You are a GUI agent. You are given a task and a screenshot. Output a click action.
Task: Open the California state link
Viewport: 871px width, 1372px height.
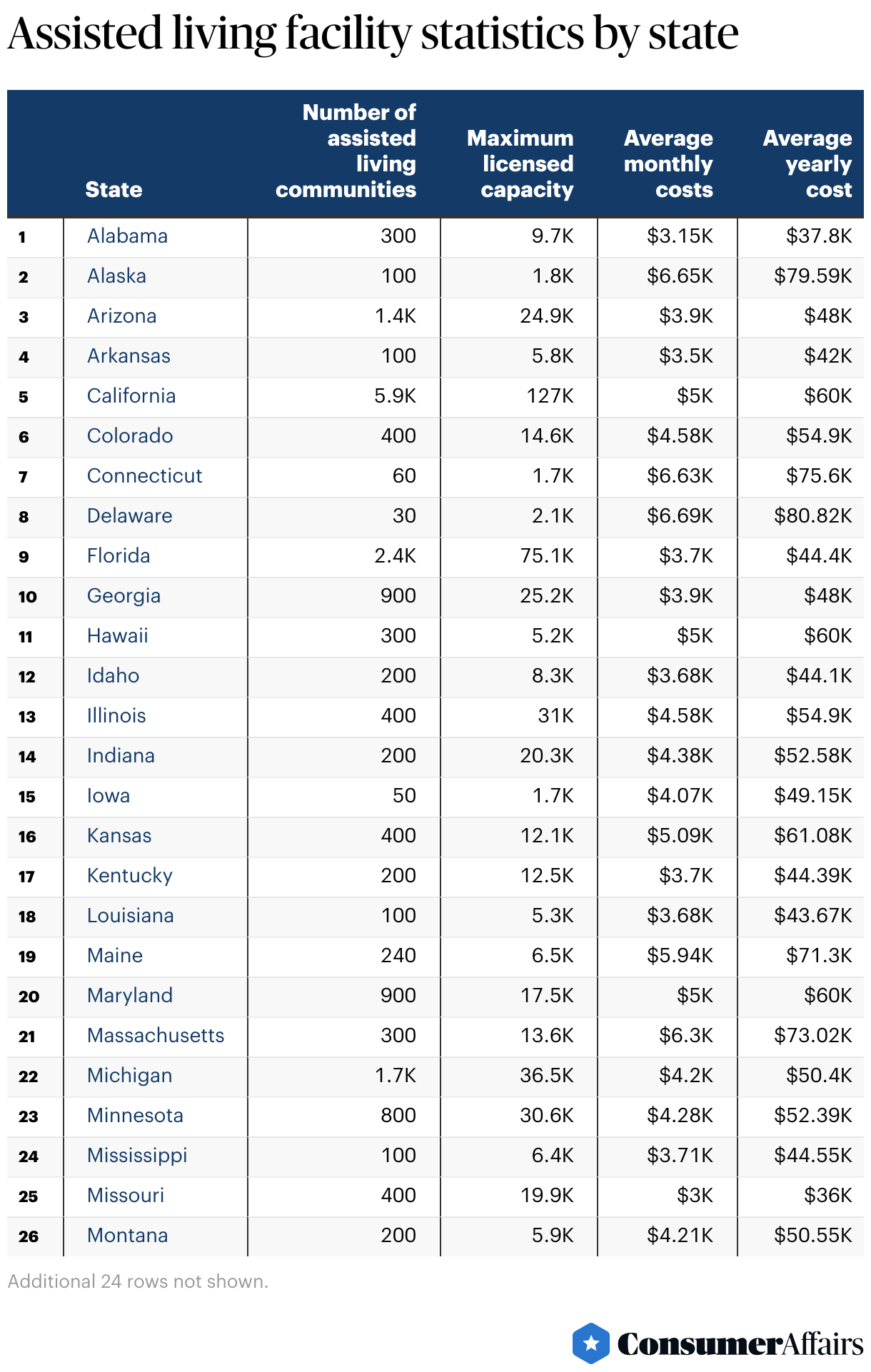[131, 396]
